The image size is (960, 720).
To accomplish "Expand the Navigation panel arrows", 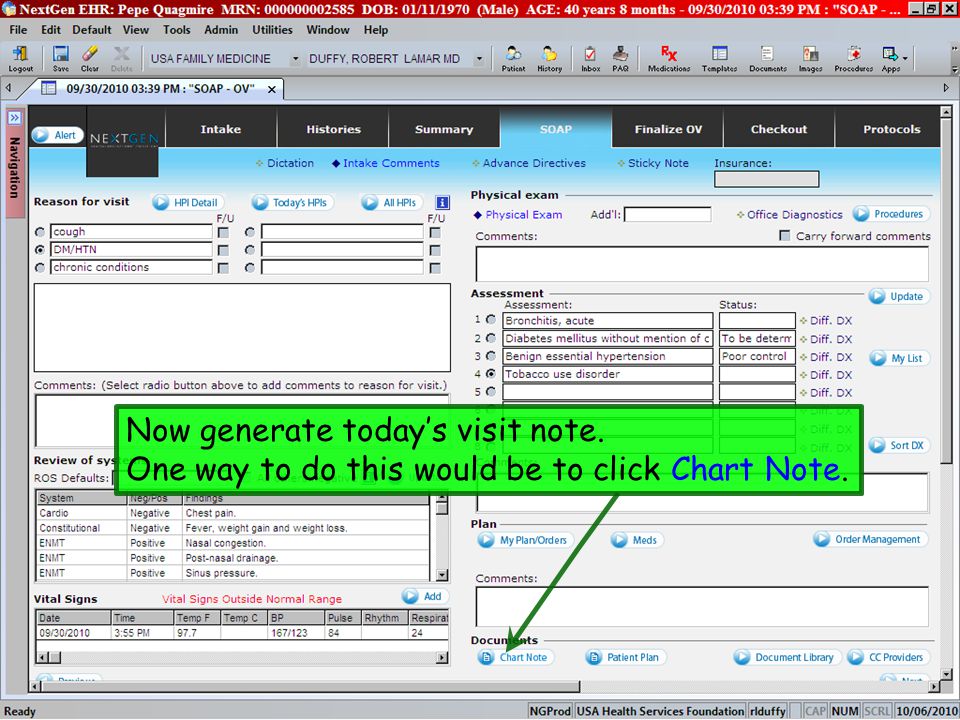I will tap(15, 118).
